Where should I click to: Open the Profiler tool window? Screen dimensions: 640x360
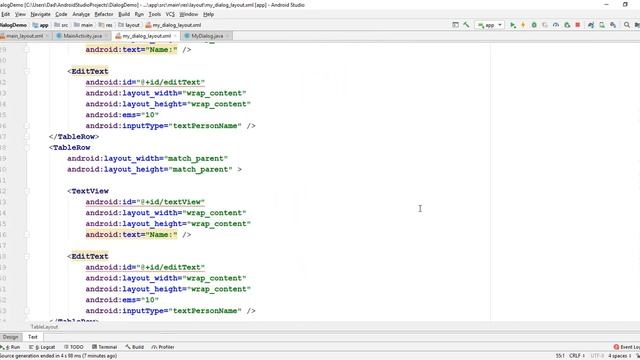click(x=163, y=347)
